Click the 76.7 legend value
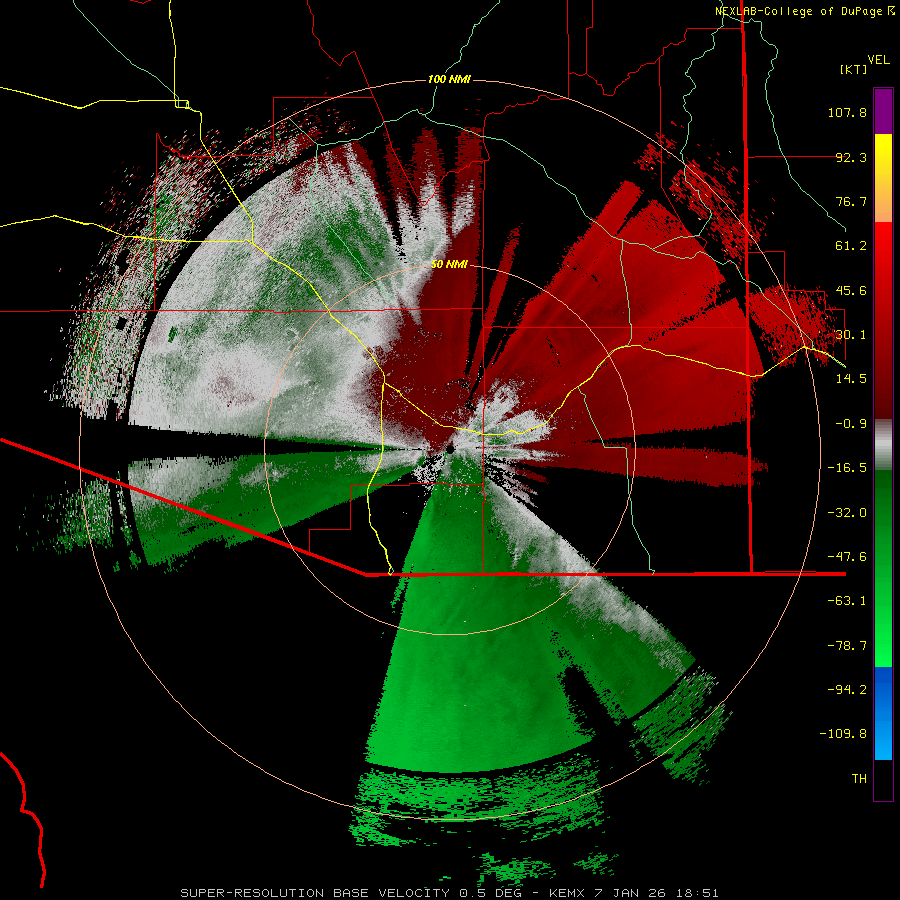 pyautogui.click(x=851, y=201)
